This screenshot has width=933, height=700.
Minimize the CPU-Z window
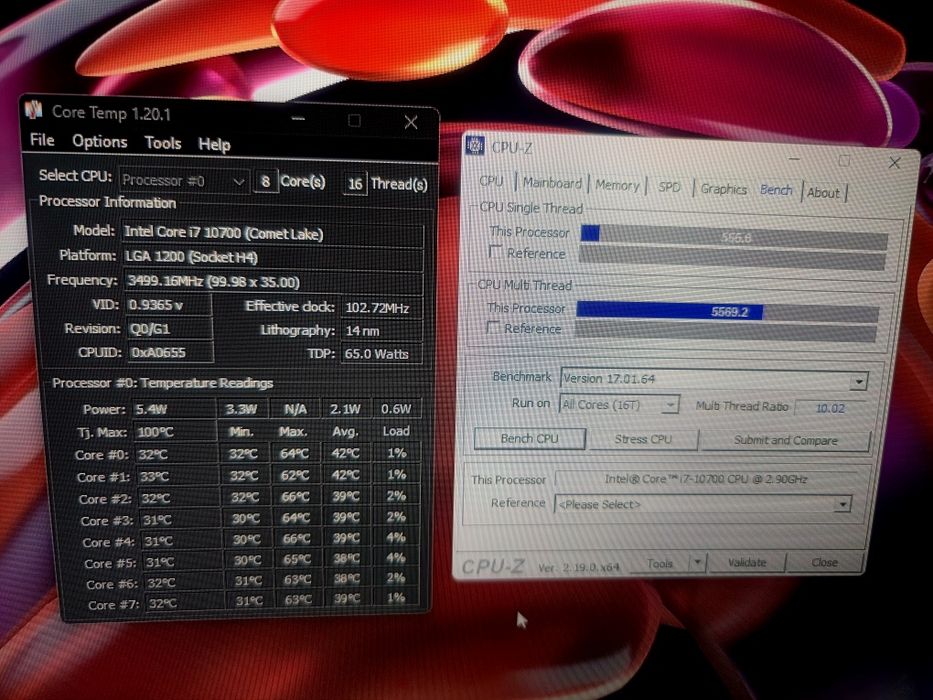(794, 159)
